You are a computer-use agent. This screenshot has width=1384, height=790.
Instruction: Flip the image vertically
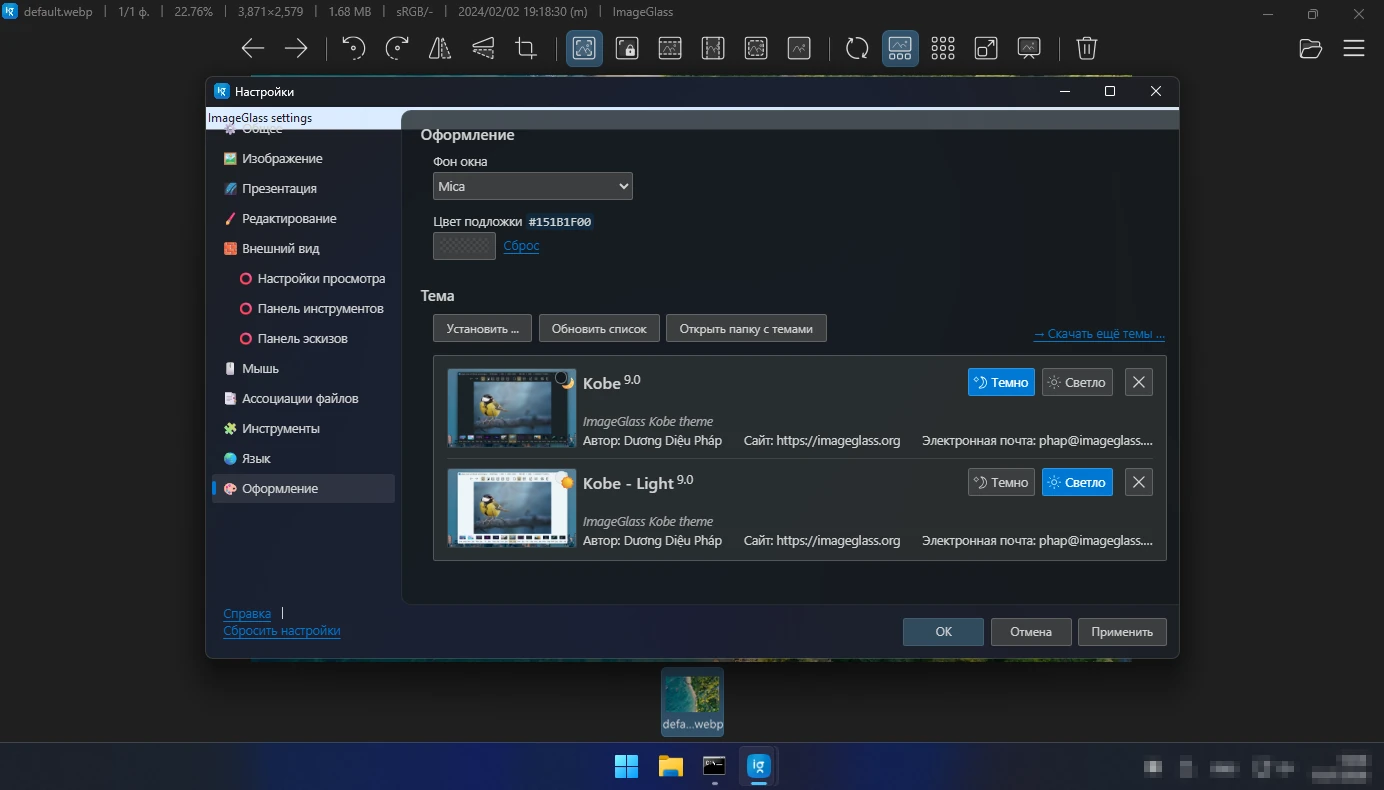(x=483, y=48)
